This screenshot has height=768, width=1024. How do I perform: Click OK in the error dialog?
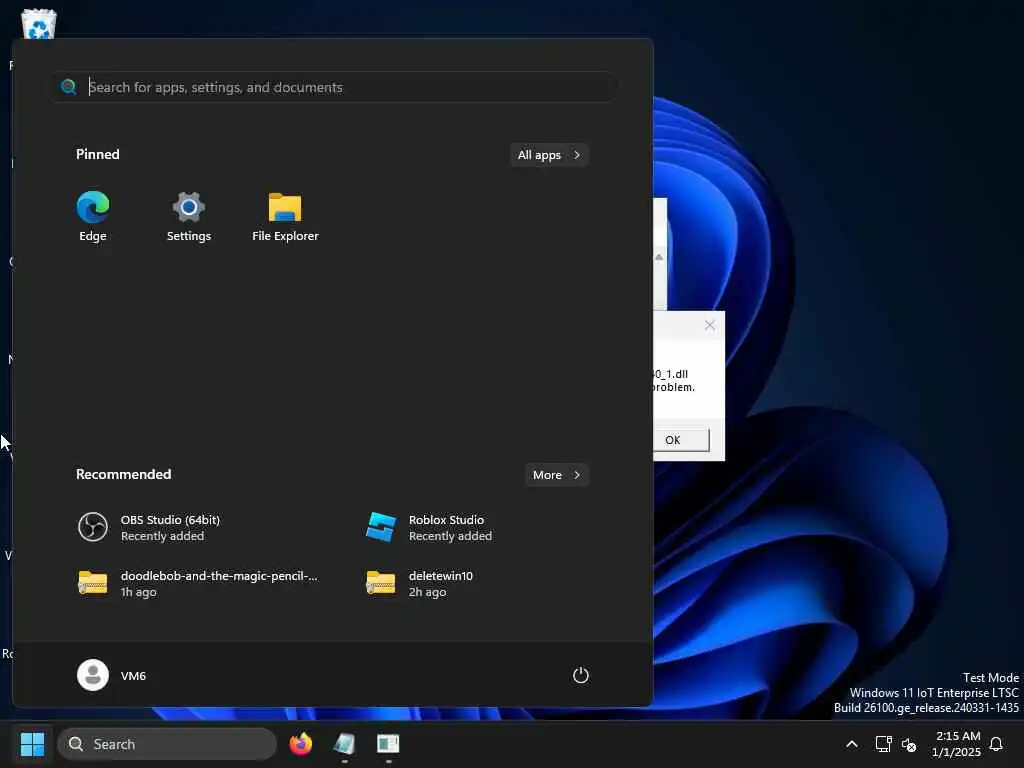(x=681, y=440)
